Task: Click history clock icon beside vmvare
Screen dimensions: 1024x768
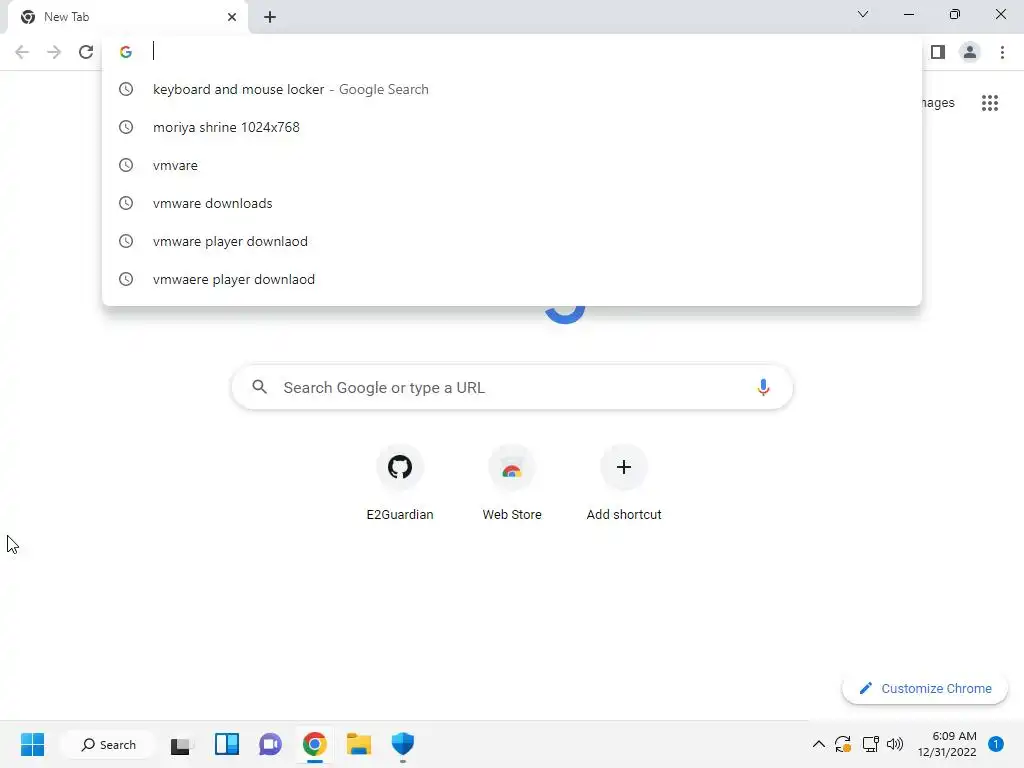Action: (x=126, y=165)
